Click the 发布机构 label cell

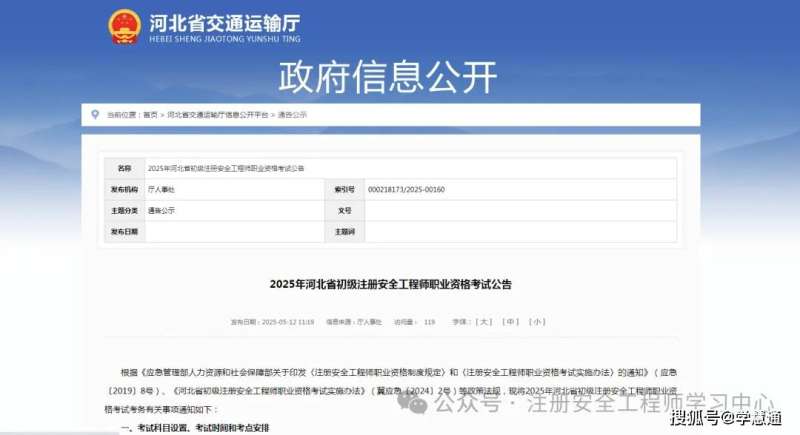pos(124,189)
